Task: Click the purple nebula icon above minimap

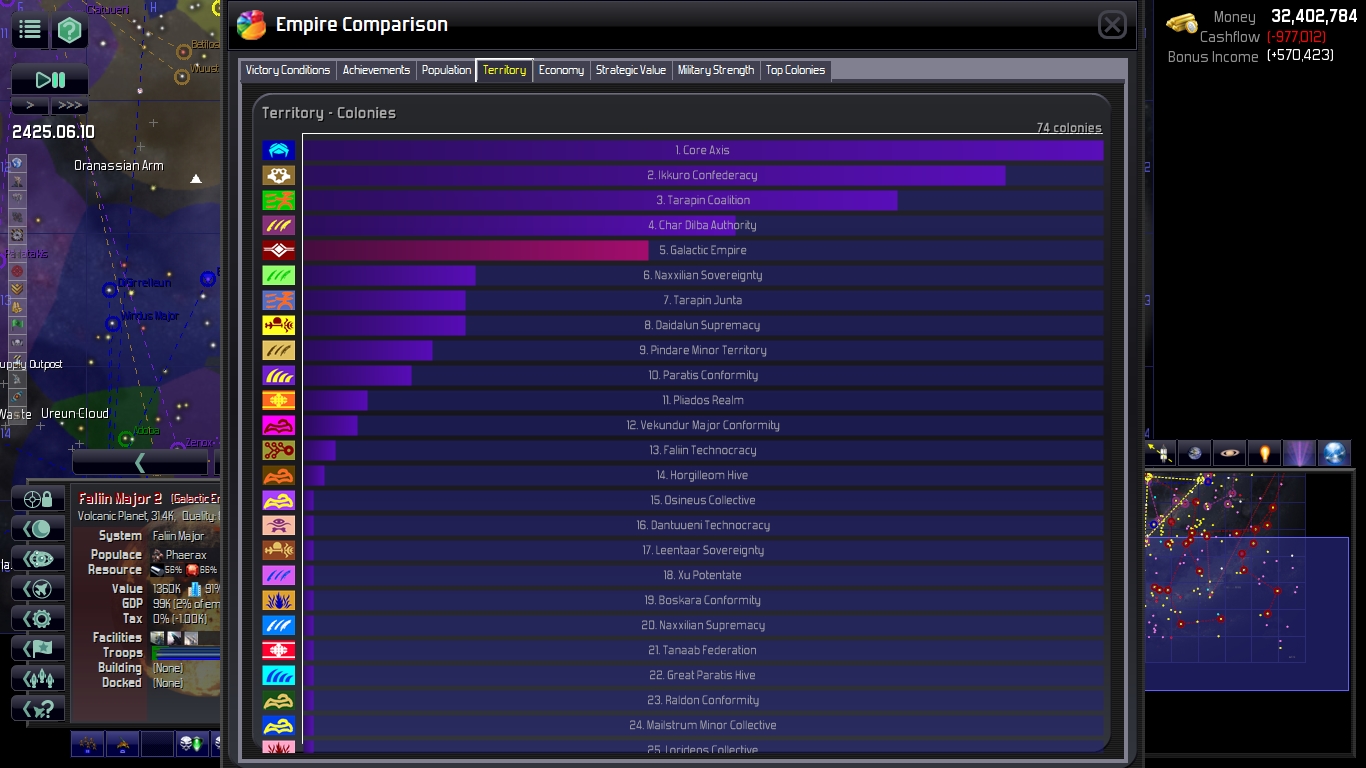Action: click(x=1299, y=453)
